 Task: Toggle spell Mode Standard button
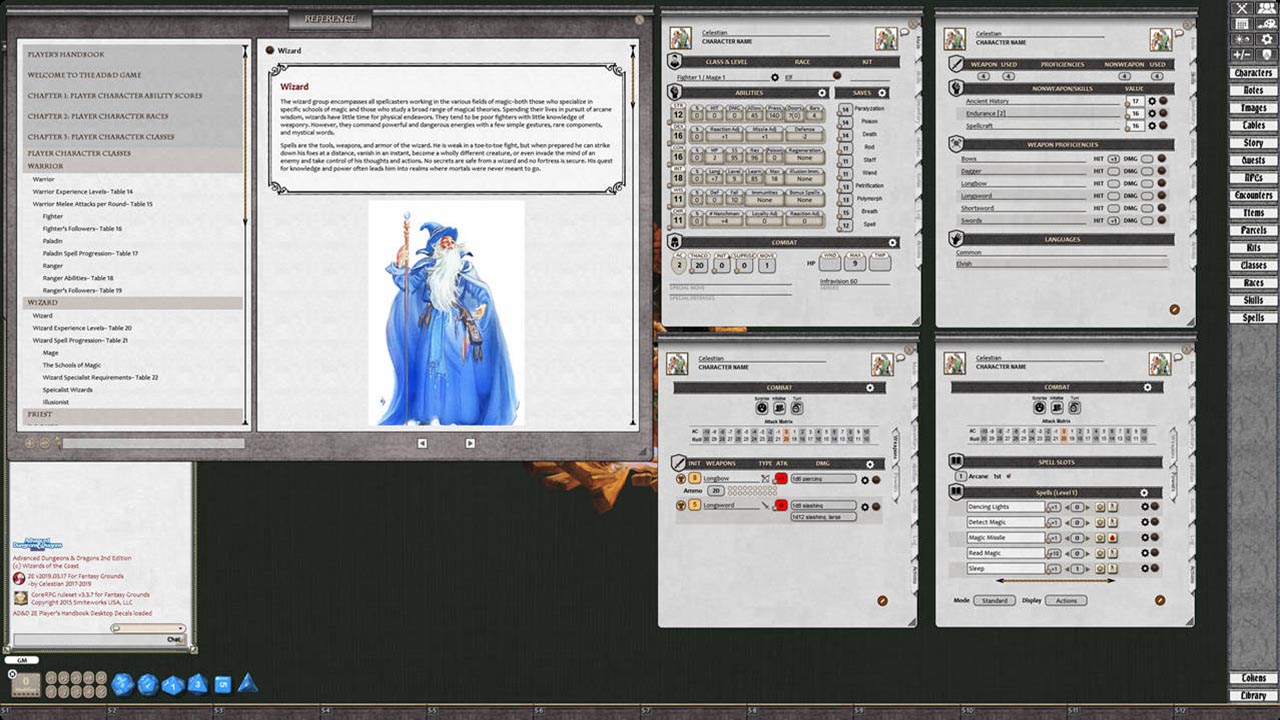click(993, 601)
